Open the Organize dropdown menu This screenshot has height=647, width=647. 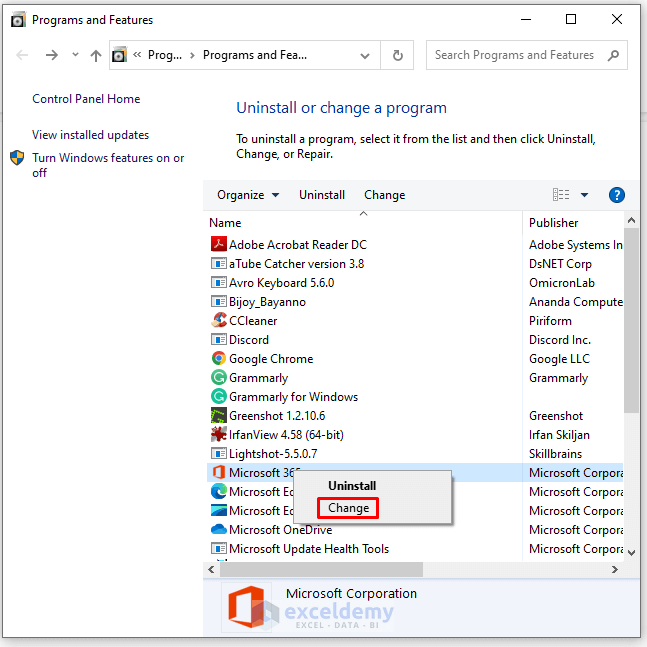click(x=248, y=195)
